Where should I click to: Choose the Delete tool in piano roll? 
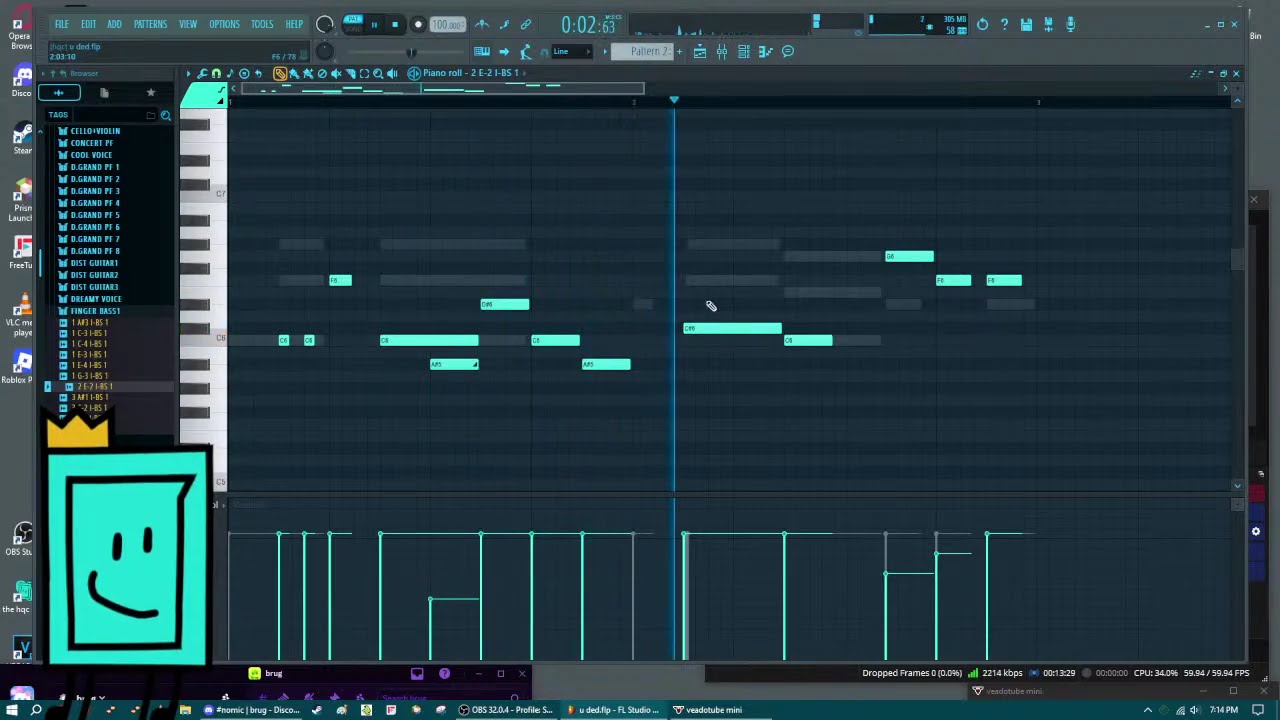coord(322,73)
